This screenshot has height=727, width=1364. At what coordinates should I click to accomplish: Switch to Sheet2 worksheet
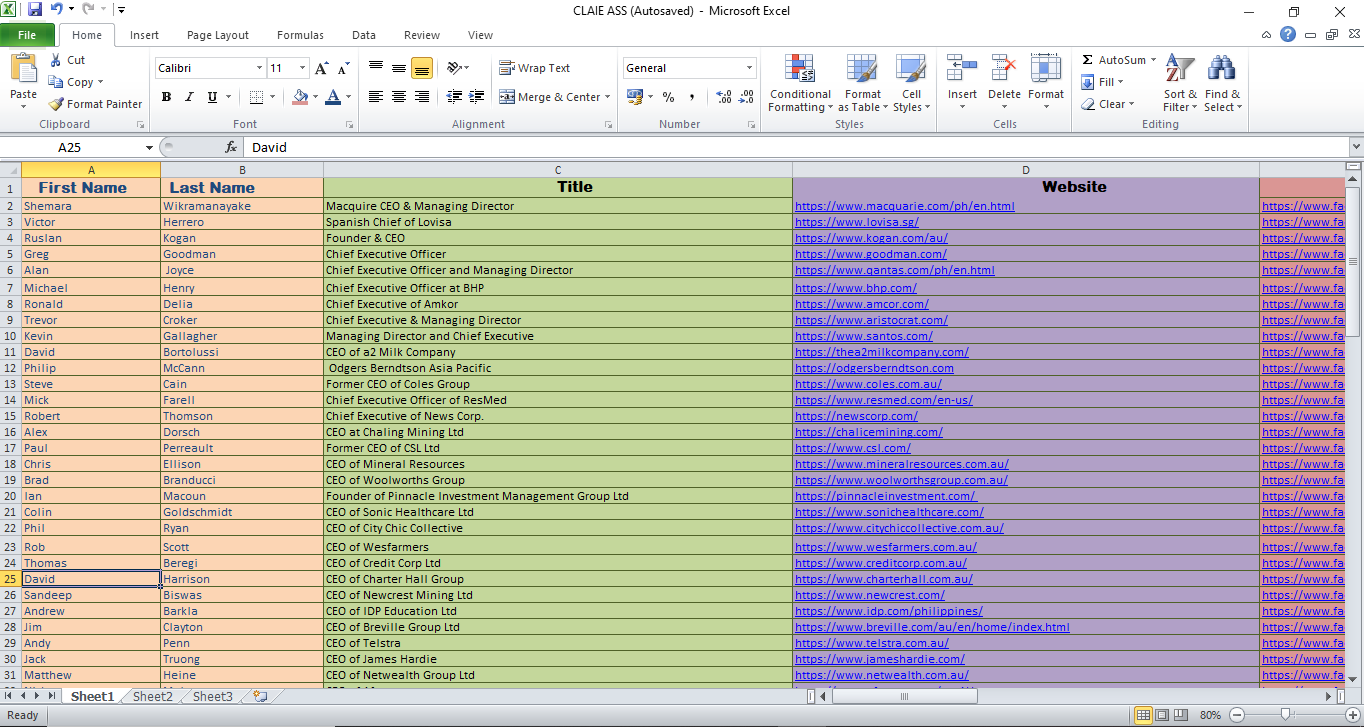click(153, 696)
